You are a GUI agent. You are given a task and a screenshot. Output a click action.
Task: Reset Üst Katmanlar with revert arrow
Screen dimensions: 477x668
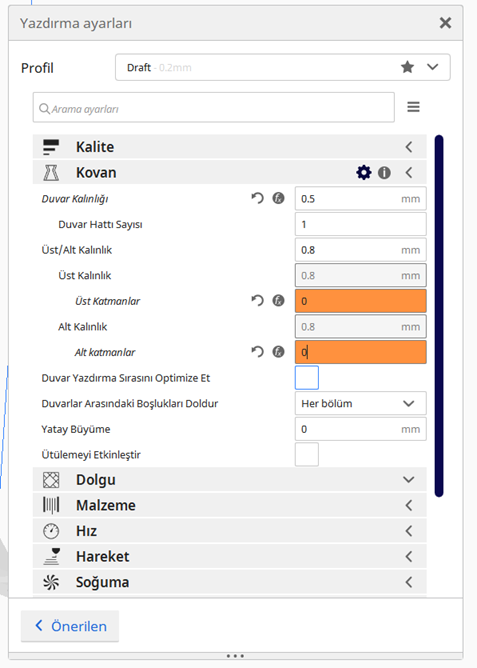[257, 300]
